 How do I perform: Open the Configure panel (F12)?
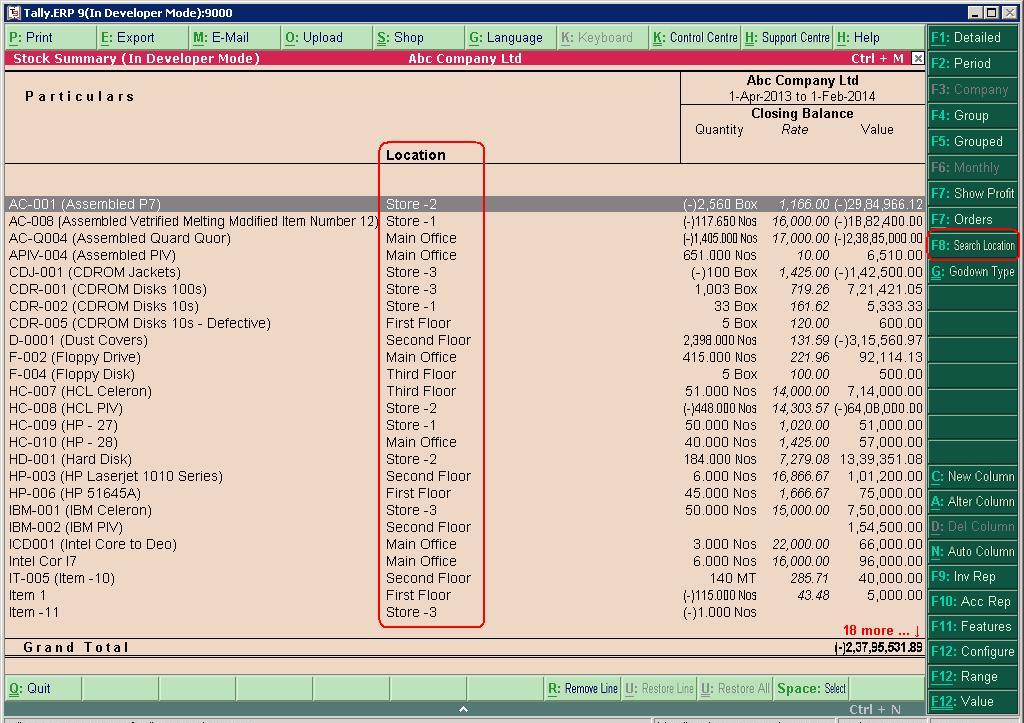(x=972, y=651)
